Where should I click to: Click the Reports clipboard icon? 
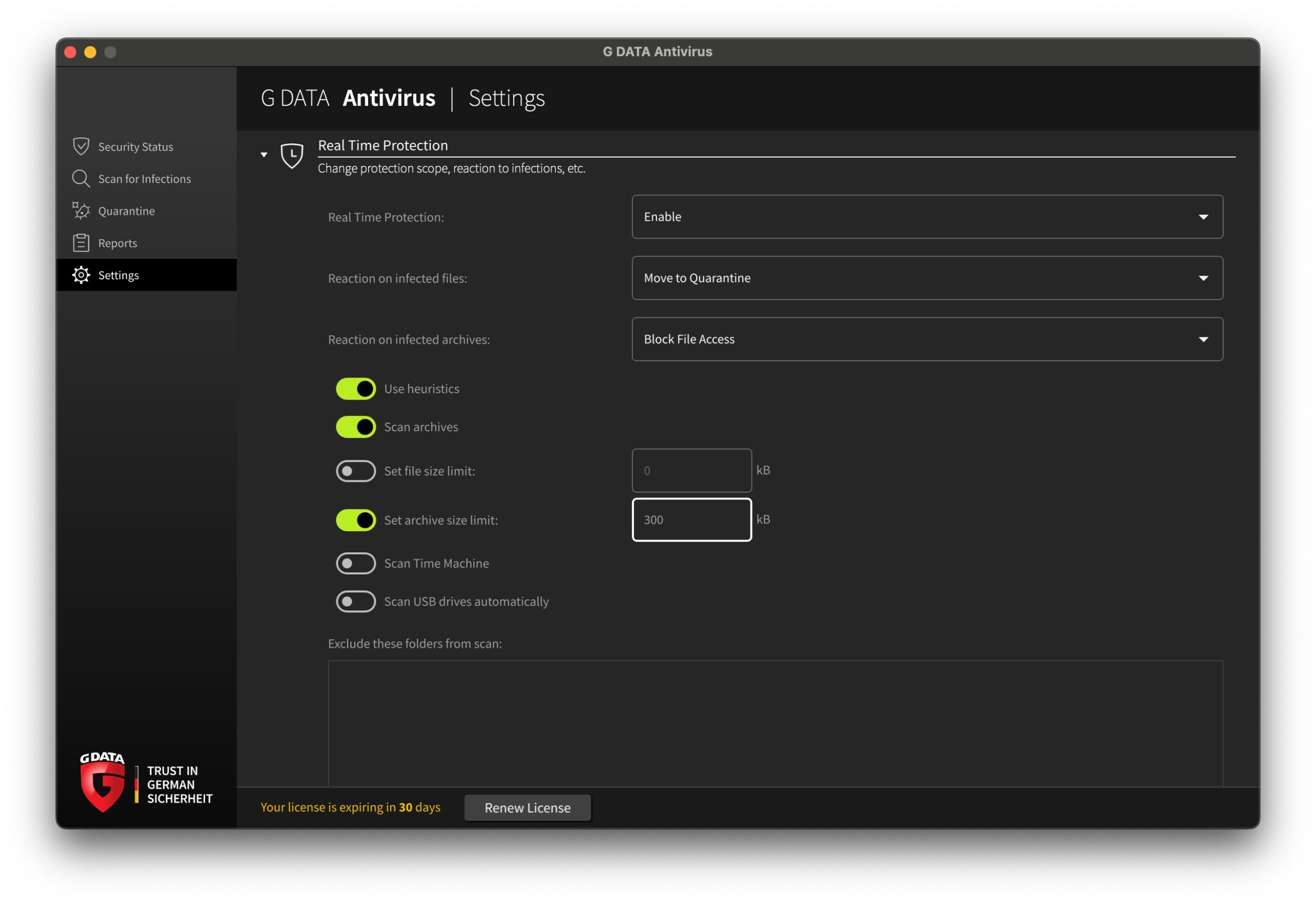point(81,242)
